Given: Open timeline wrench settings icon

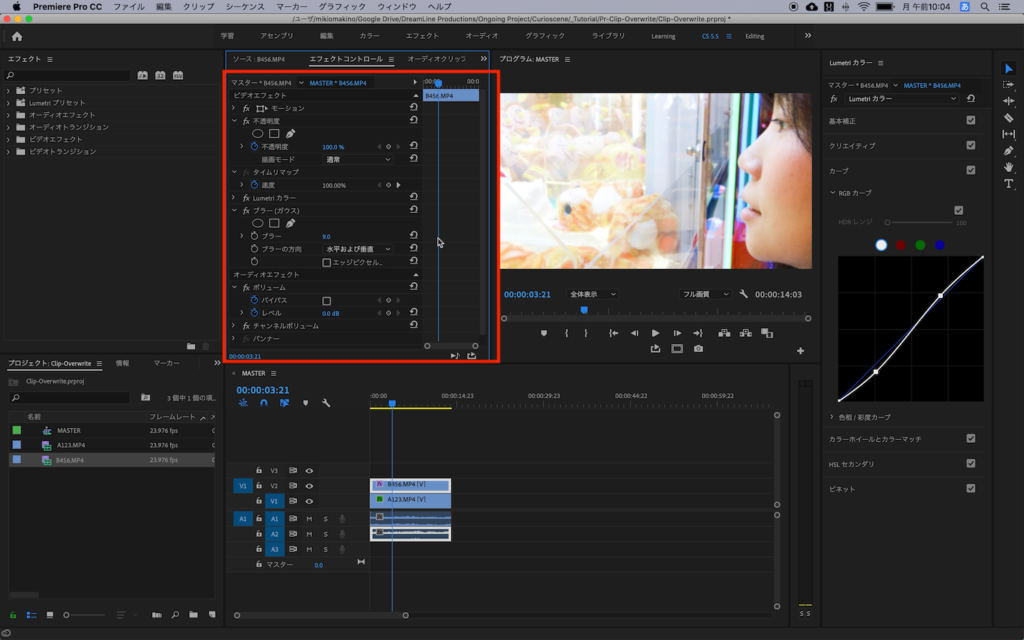Looking at the screenshot, I should tap(325, 403).
